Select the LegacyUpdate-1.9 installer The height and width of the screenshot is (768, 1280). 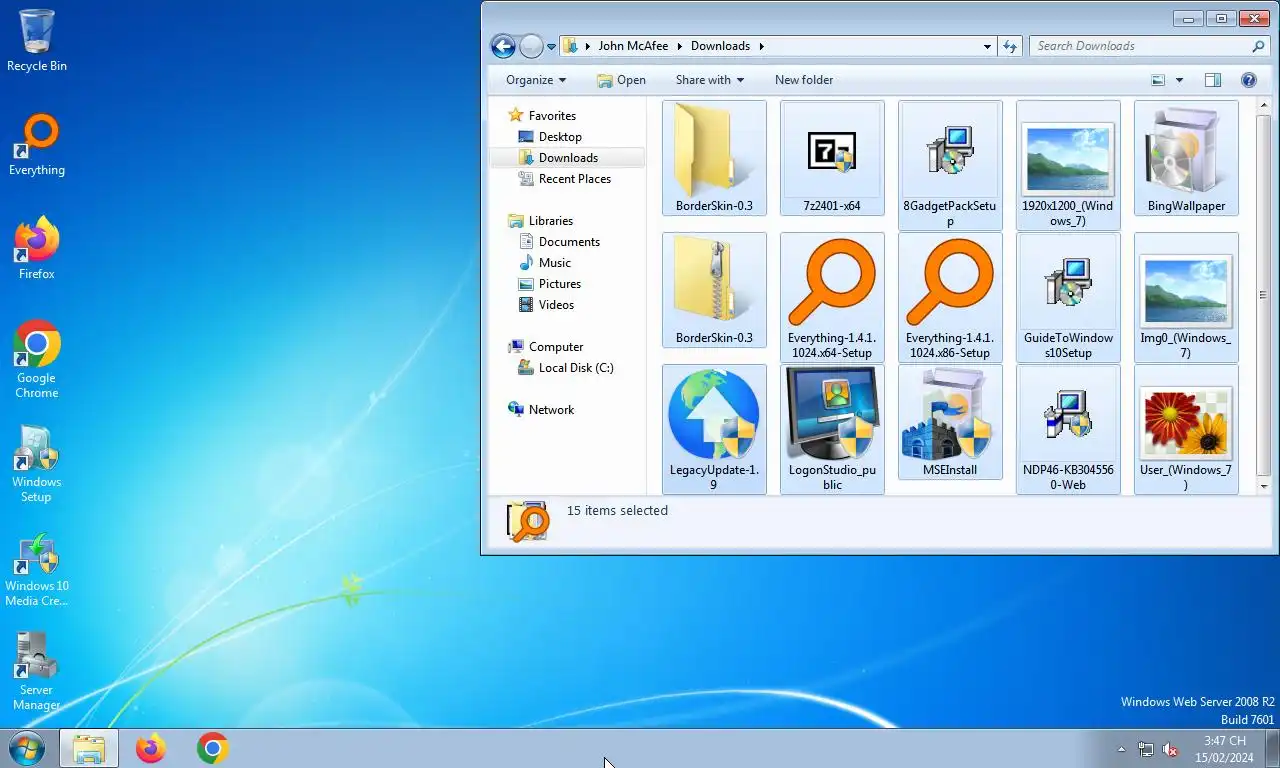click(x=714, y=429)
